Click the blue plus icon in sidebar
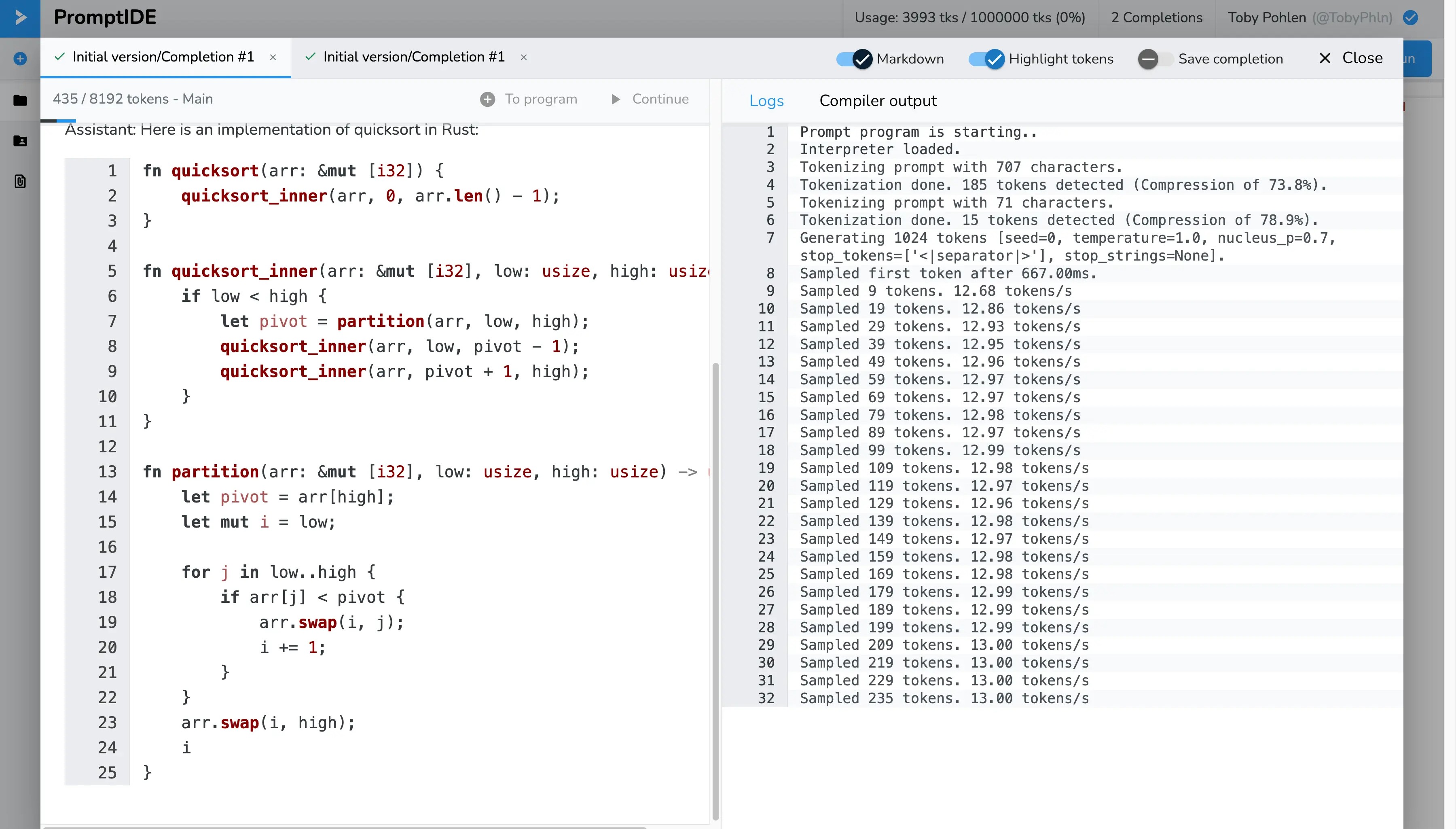 tap(20, 59)
